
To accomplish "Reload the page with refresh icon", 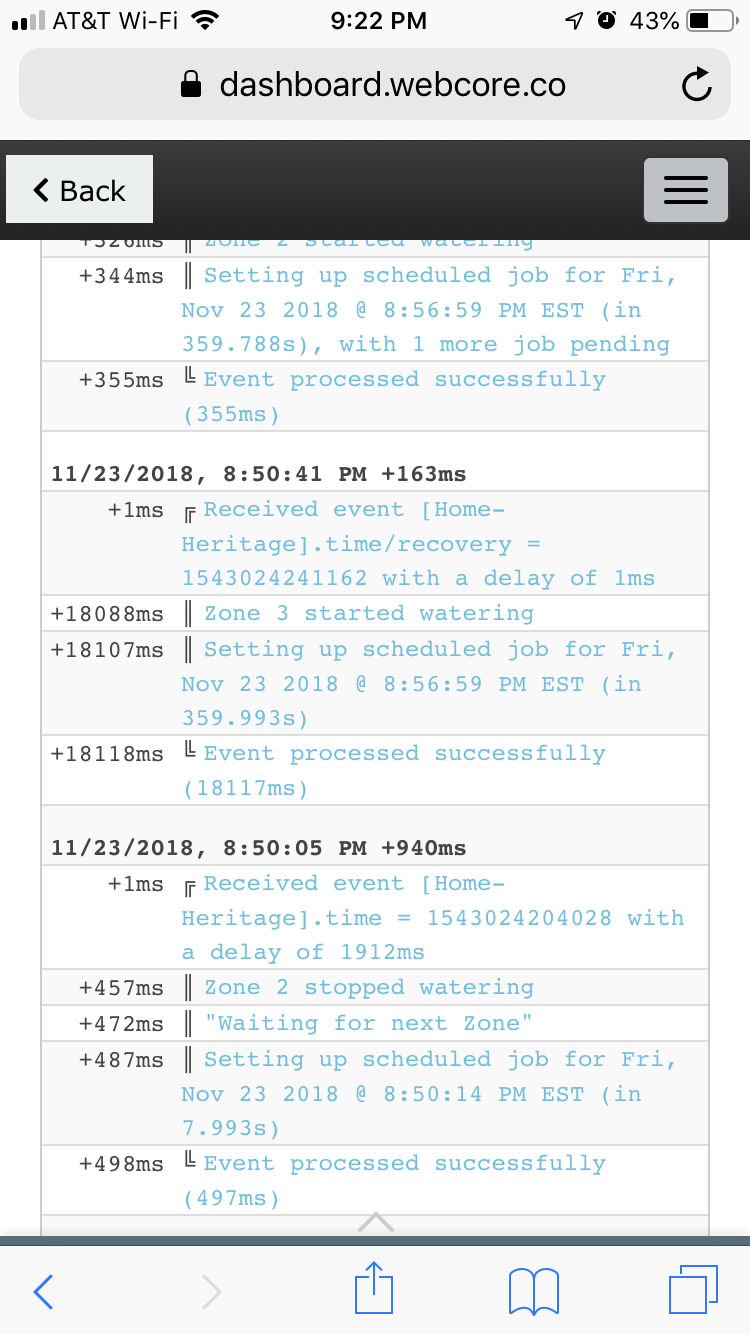I will 696,85.
